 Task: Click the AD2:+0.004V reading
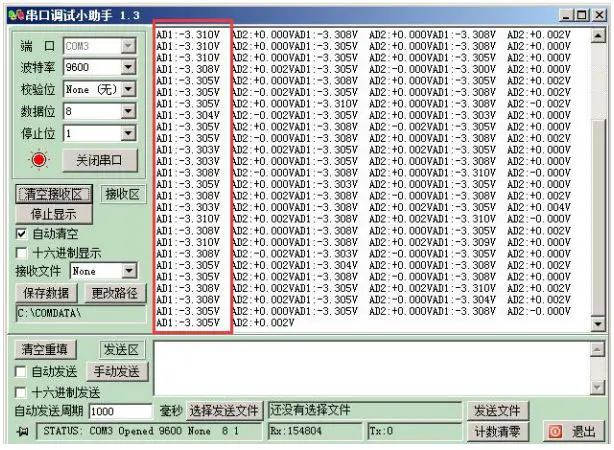(539, 207)
